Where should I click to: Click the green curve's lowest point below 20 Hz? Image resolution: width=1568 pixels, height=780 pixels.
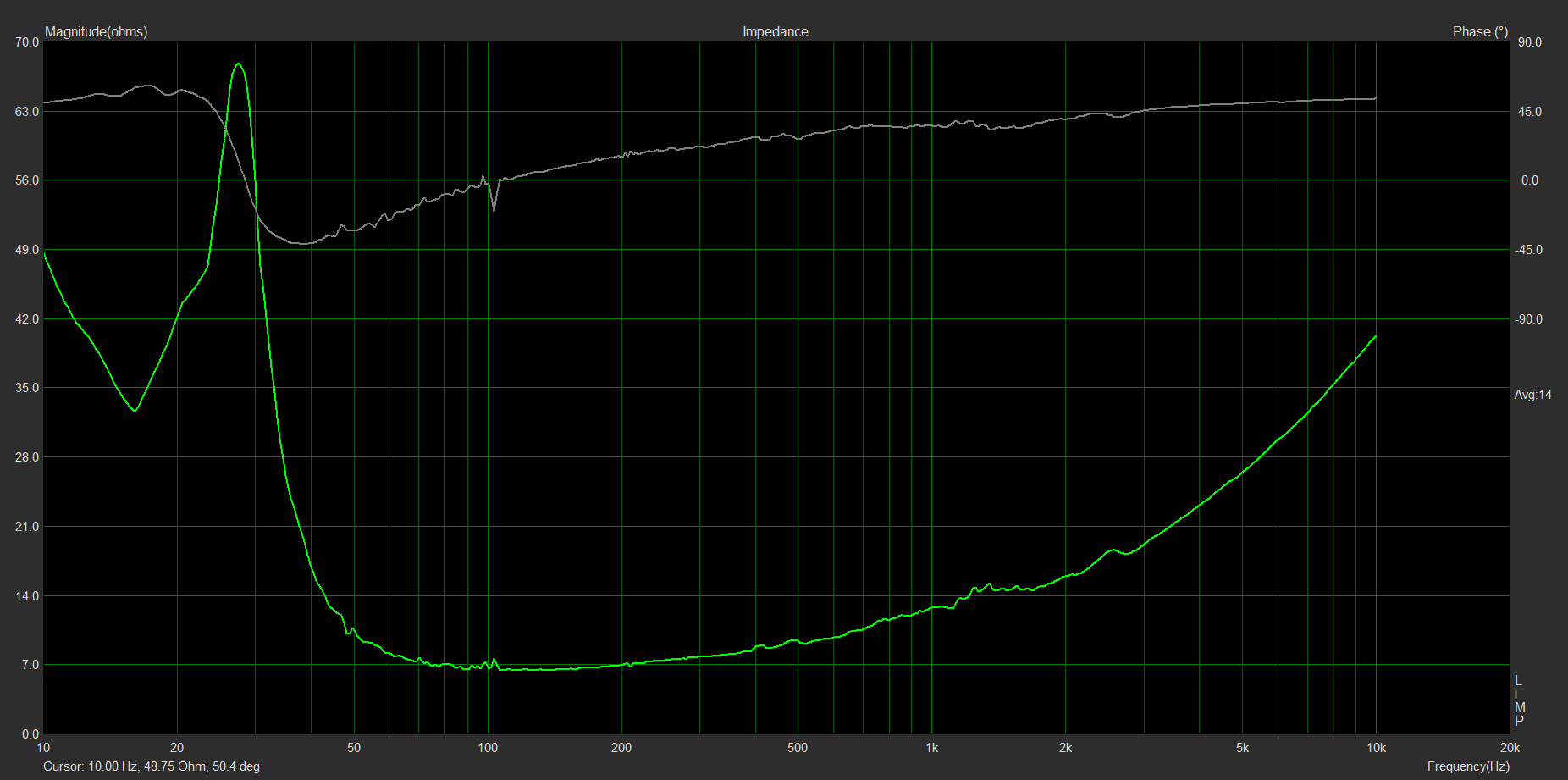tap(135, 411)
